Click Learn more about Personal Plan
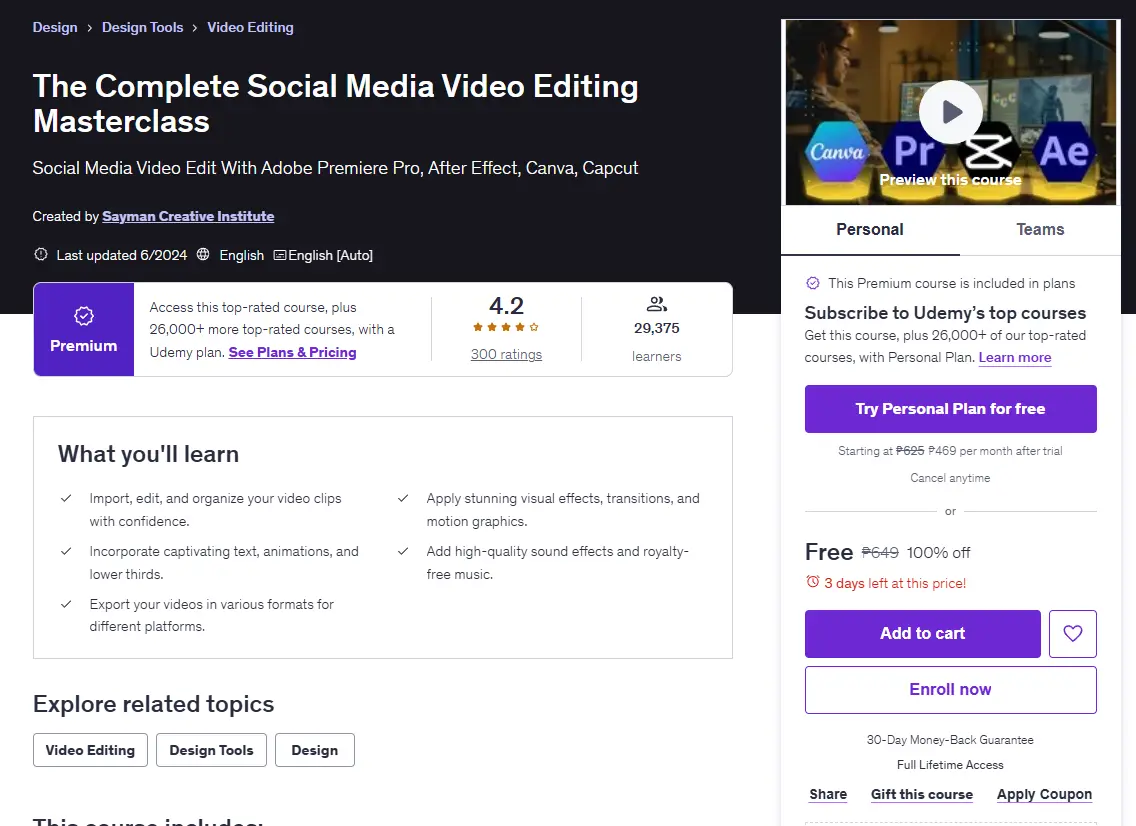Viewport: 1136px width, 826px height. (1015, 357)
